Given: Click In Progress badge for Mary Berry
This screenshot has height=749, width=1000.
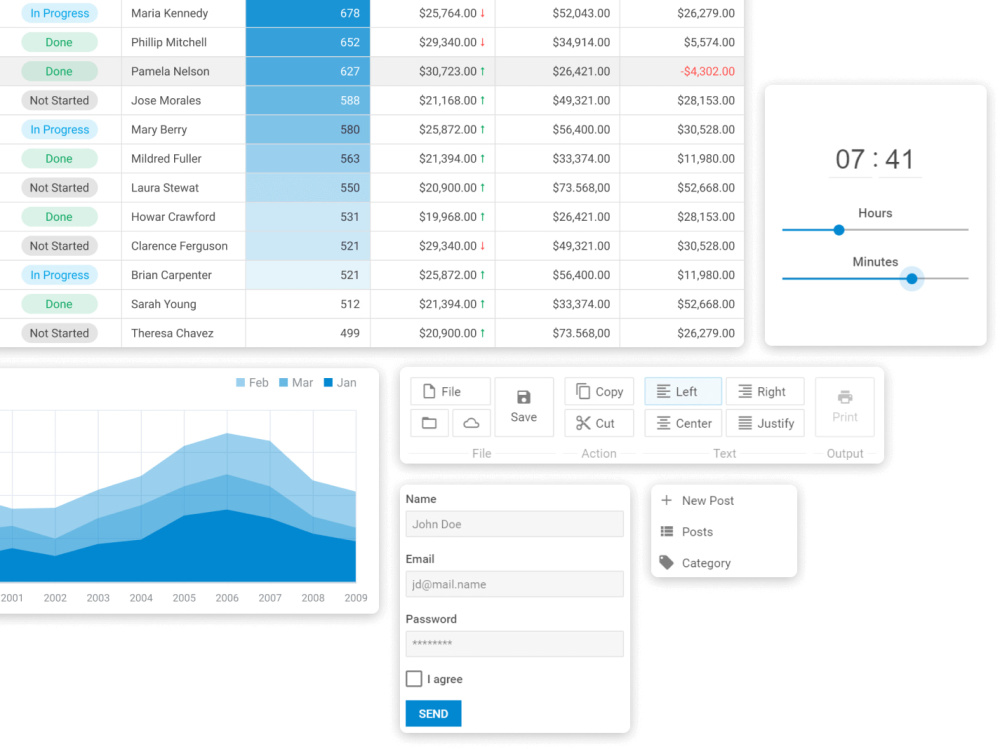Looking at the screenshot, I should click(59, 130).
